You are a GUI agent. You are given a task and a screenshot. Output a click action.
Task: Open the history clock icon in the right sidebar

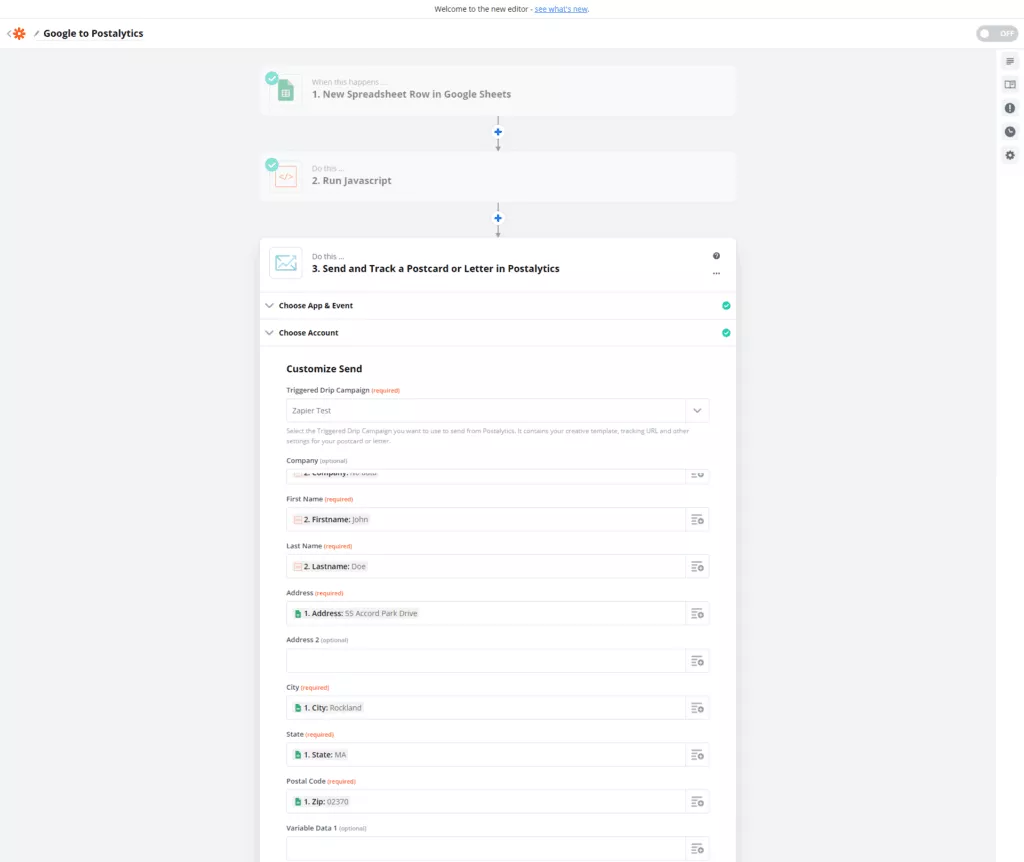click(x=1010, y=132)
